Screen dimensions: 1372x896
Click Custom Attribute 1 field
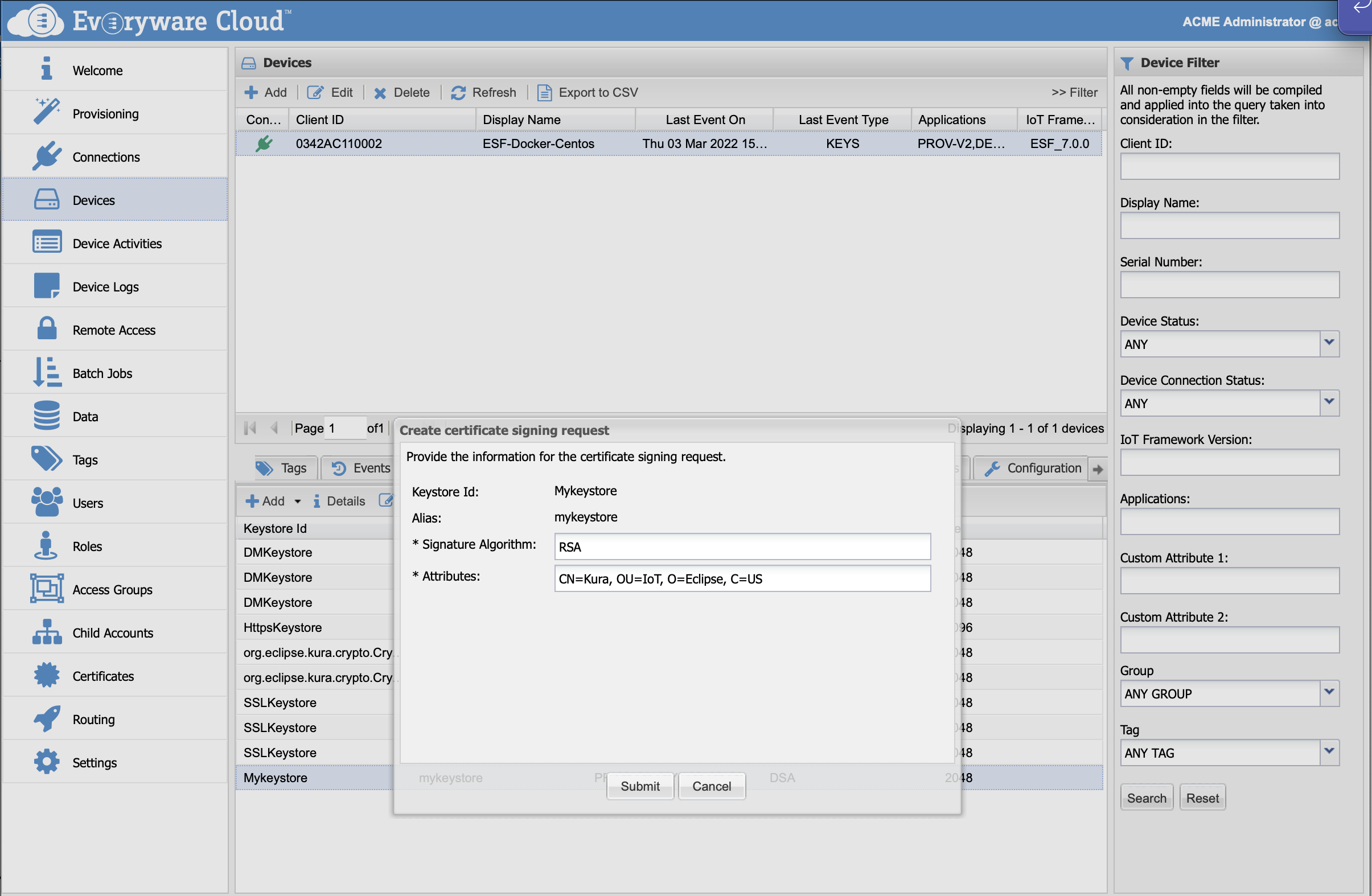1229,581
